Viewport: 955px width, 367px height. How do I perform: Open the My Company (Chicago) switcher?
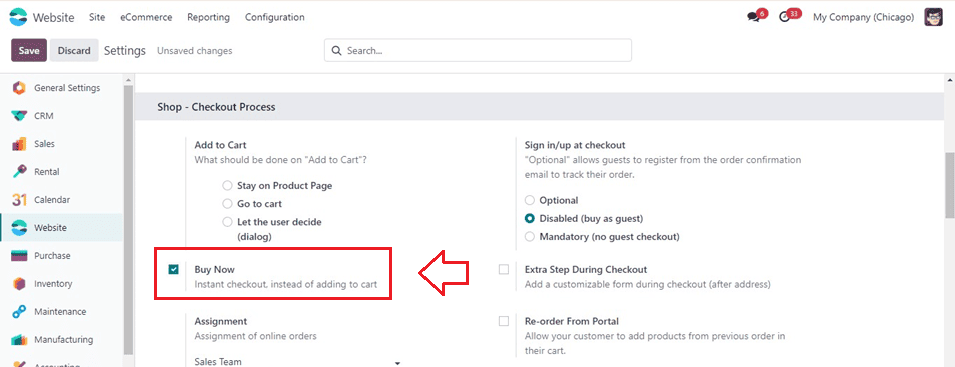pyautogui.click(x=864, y=17)
